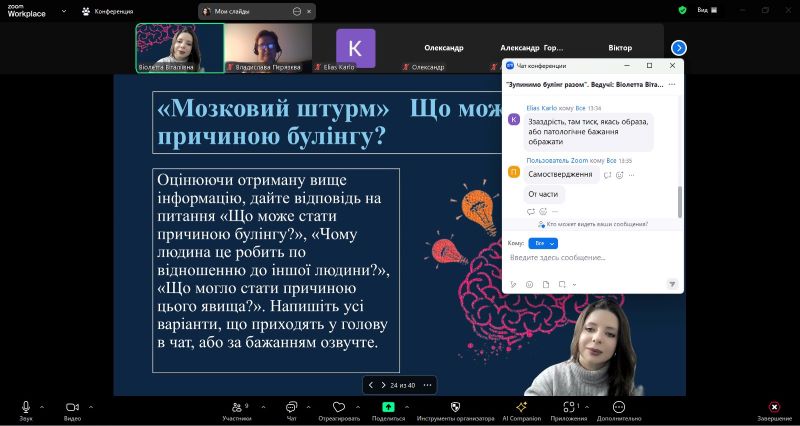
Task: Attach a file in chat composer
Action: [545, 284]
